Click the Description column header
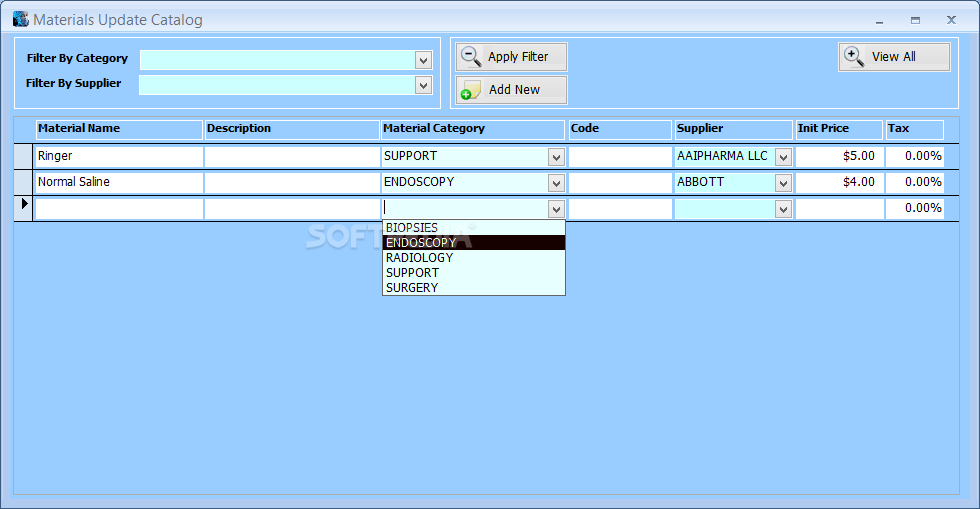This screenshot has height=509, width=980. [x=292, y=129]
